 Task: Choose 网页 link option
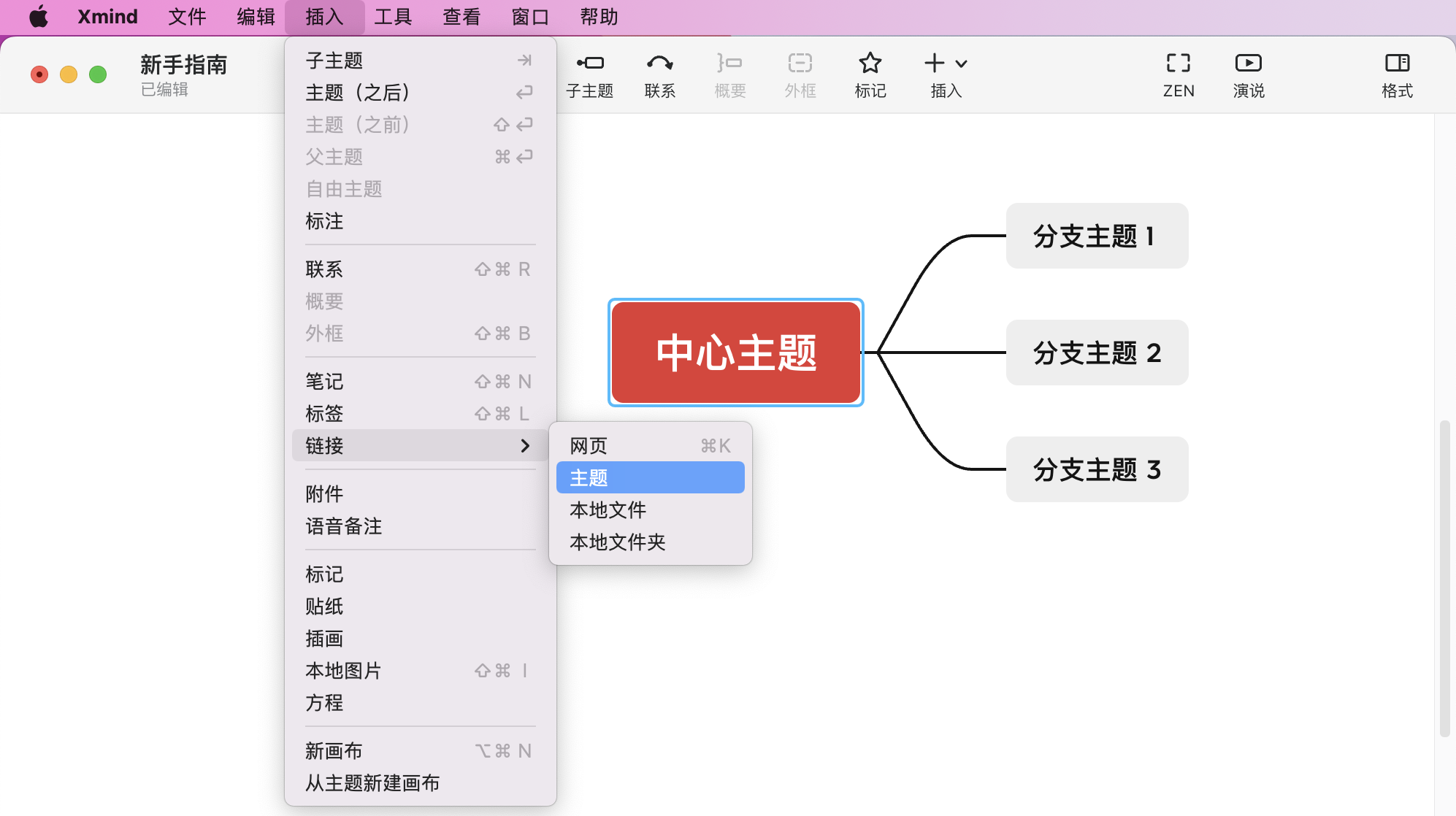pyautogui.click(x=650, y=446)
